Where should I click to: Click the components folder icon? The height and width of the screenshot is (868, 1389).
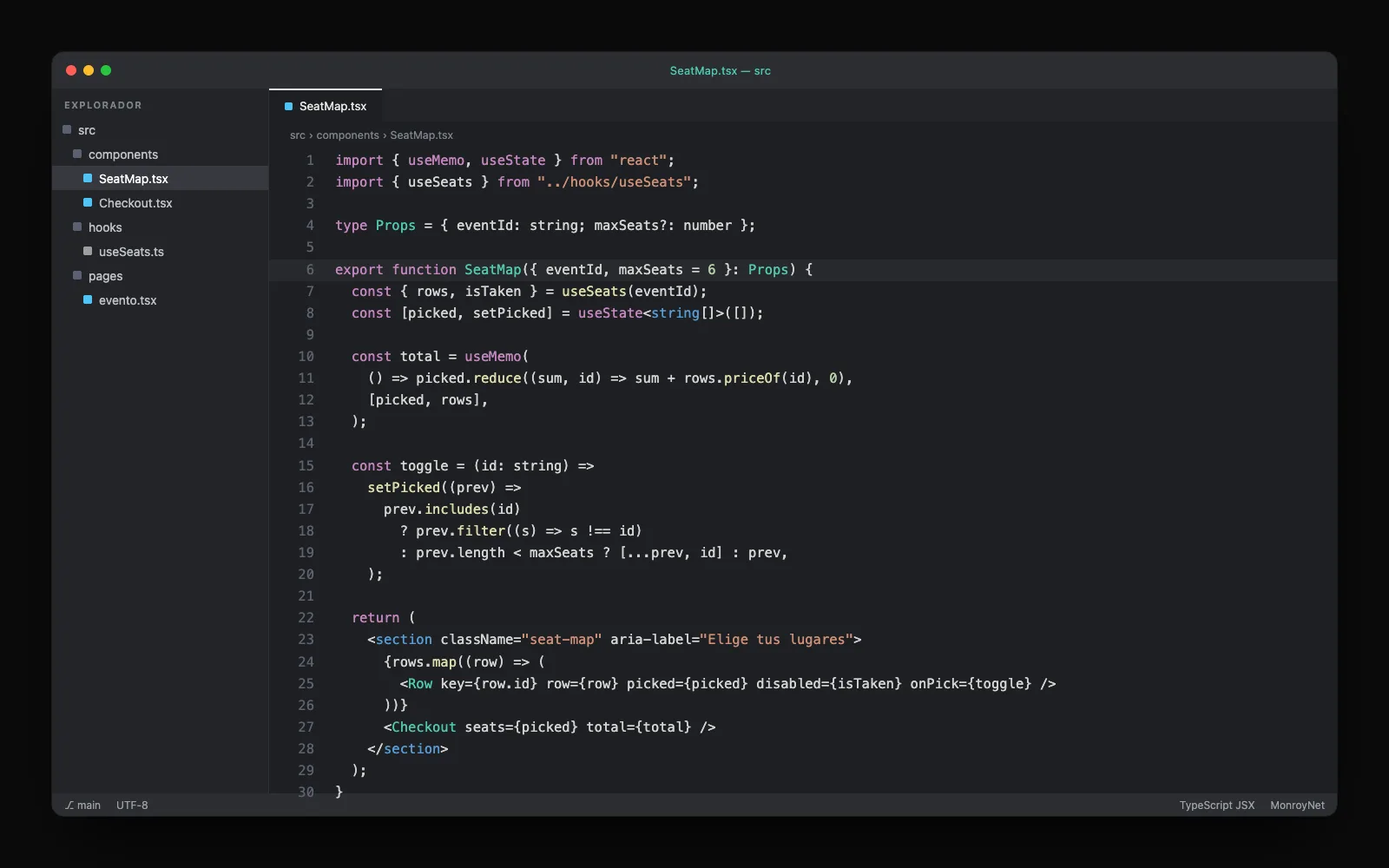click(x=77, y=154)
